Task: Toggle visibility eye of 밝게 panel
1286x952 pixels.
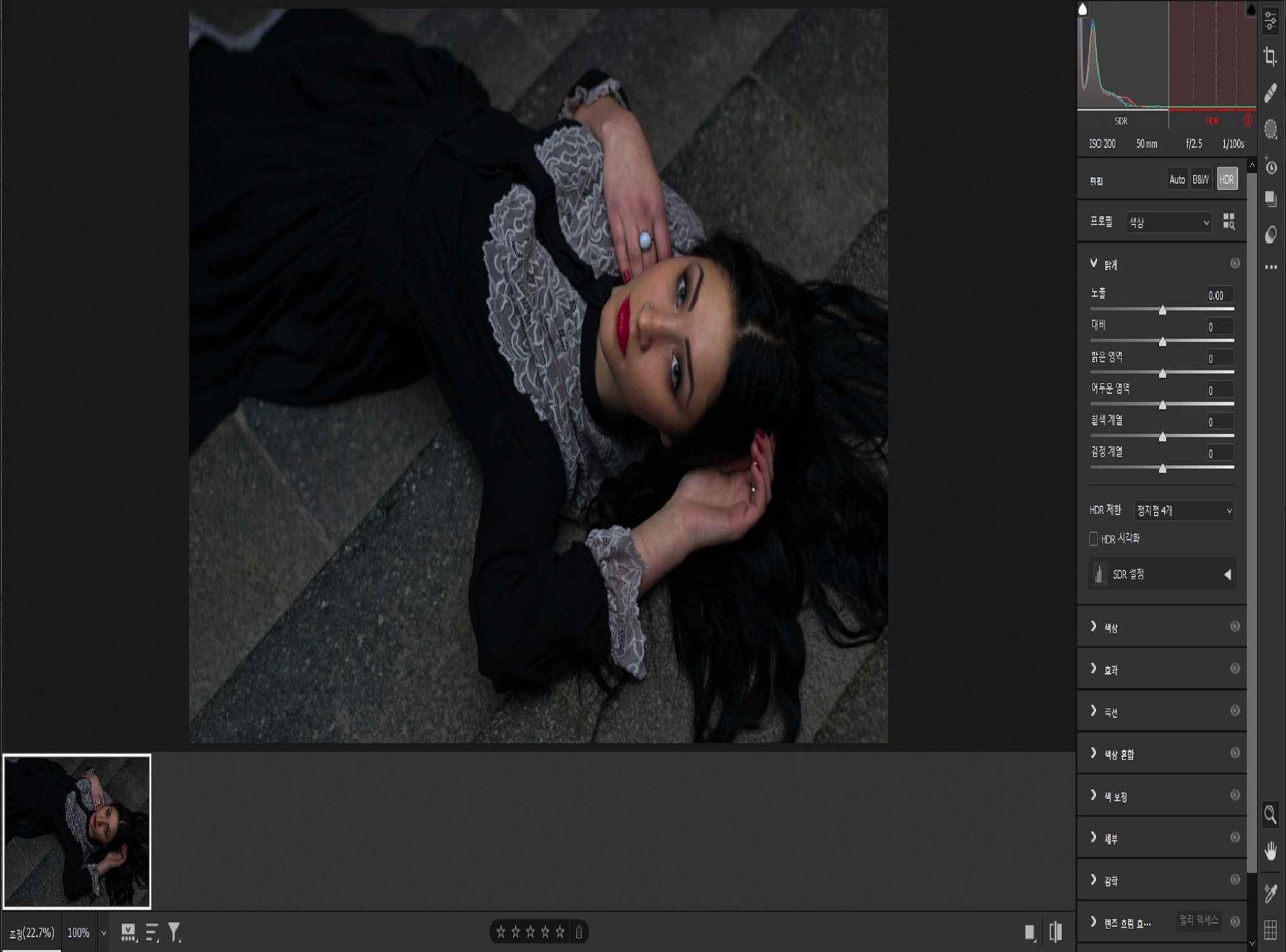Action: point(1235,263)
